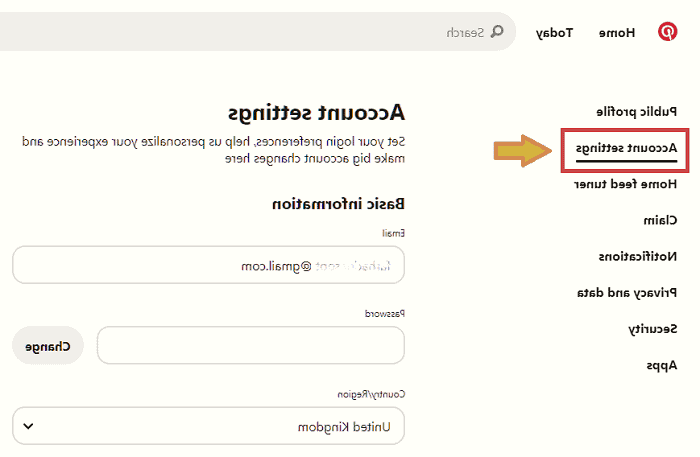Open the Today tab
The width and height of the screenshot is (700, 457).
coord(555,32)
